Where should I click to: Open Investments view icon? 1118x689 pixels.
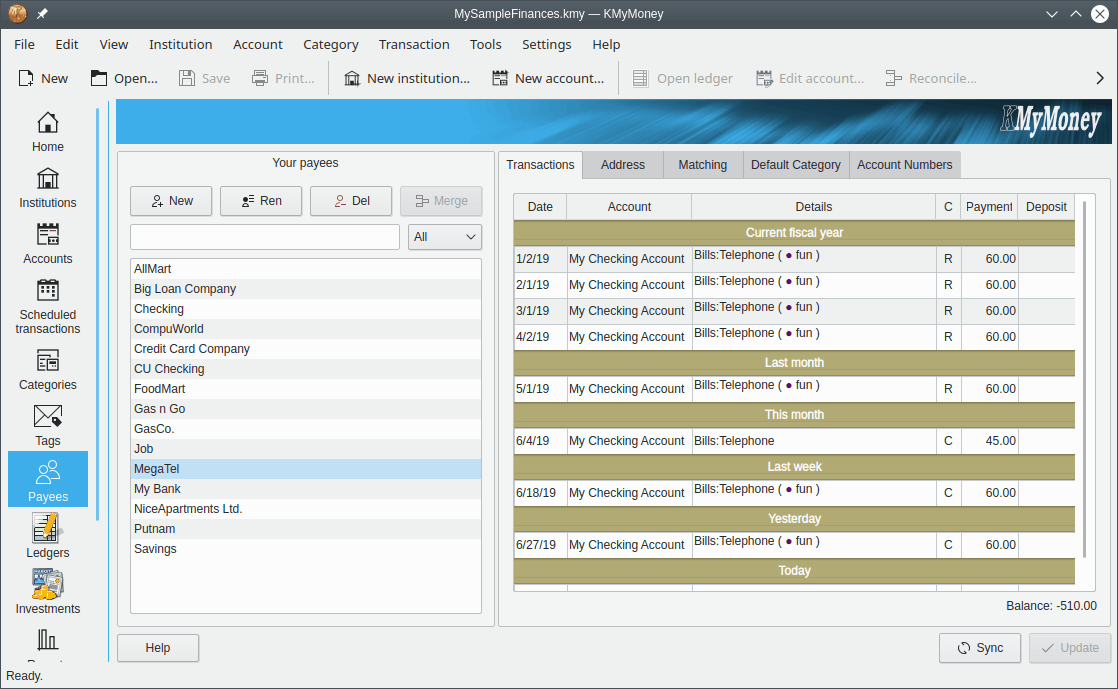pyautogui.click(x=48, y=592)
